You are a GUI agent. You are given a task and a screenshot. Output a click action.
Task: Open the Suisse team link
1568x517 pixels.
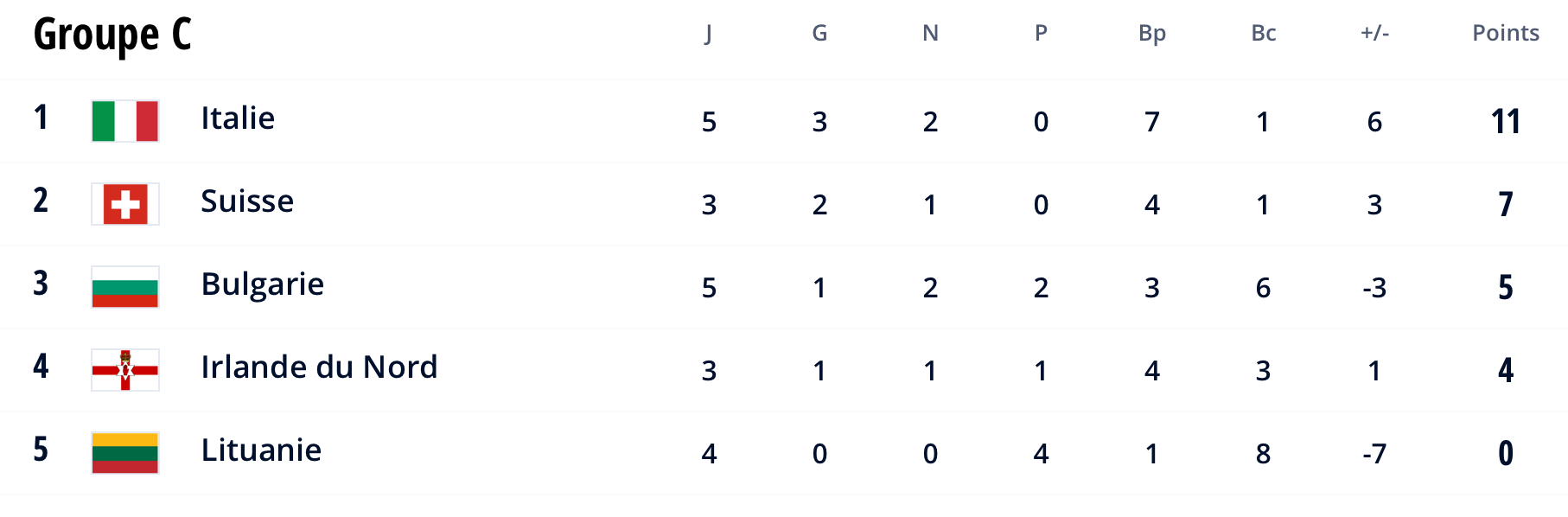[247, 201]
